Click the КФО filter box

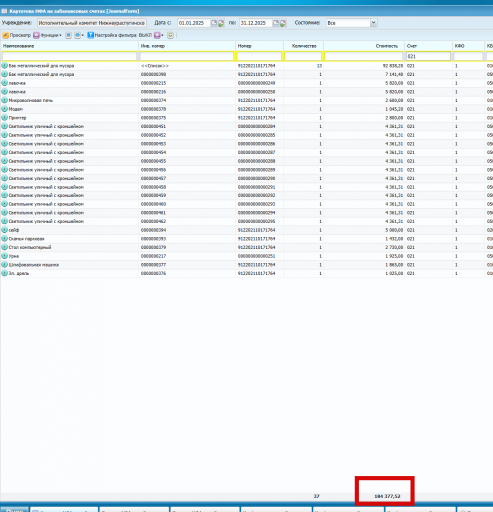(x=468, y=56)
